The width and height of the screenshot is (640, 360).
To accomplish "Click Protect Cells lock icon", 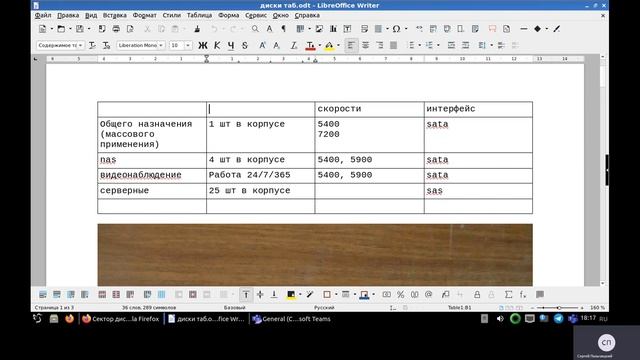I will (477, 294).
